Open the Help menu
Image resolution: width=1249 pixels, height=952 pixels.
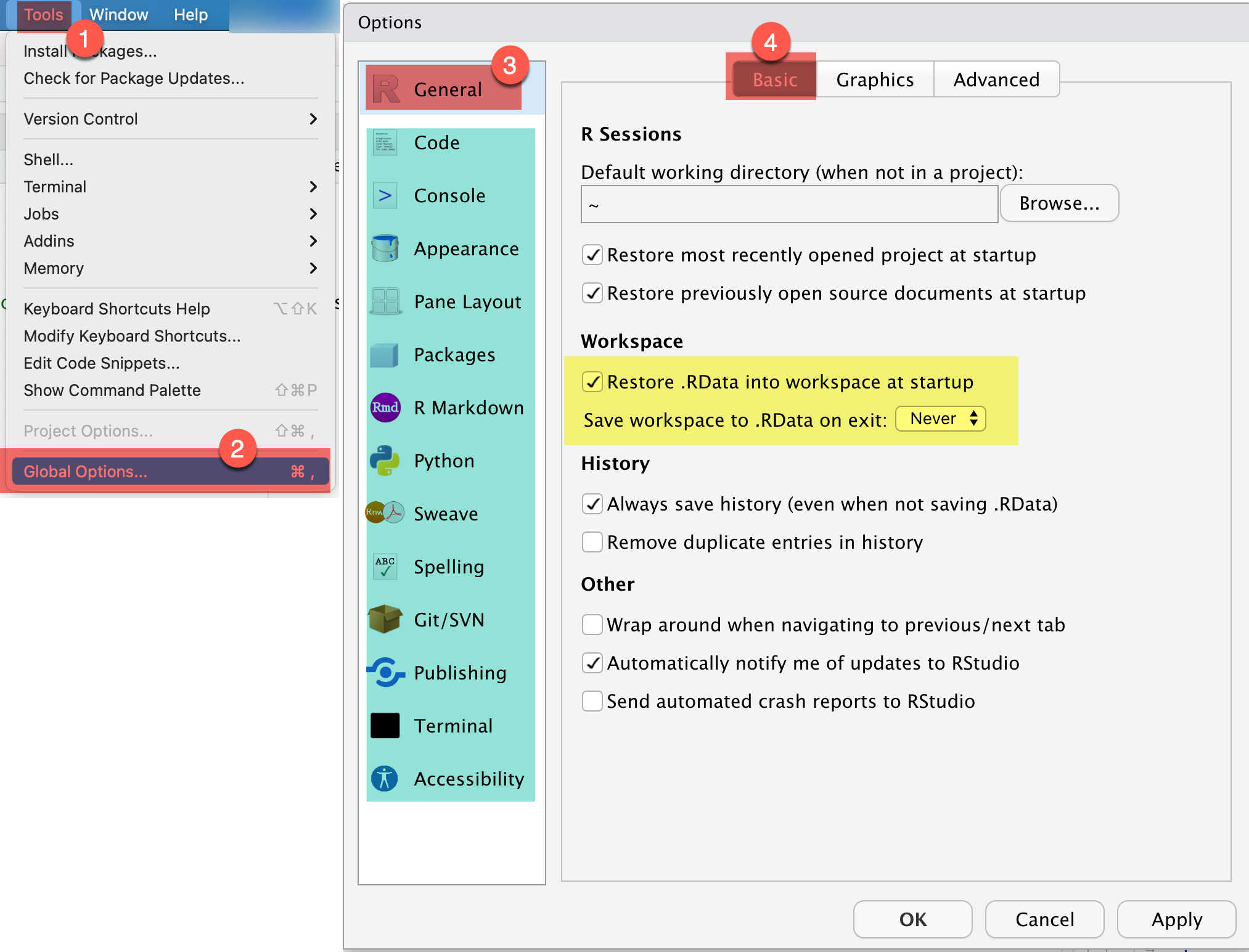[x=190, y=15]
